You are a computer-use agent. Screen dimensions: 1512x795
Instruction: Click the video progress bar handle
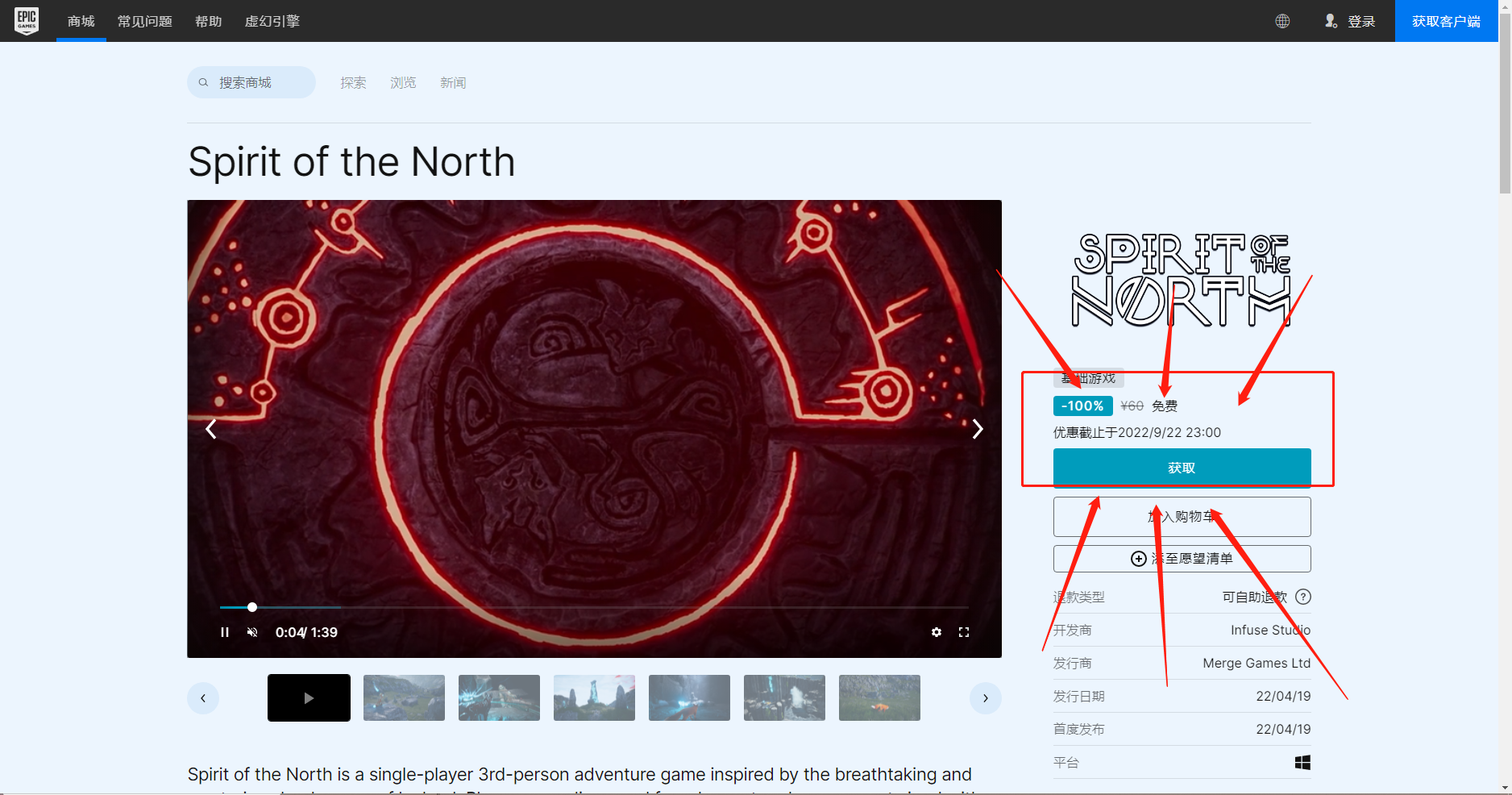[x=252, y=607]
